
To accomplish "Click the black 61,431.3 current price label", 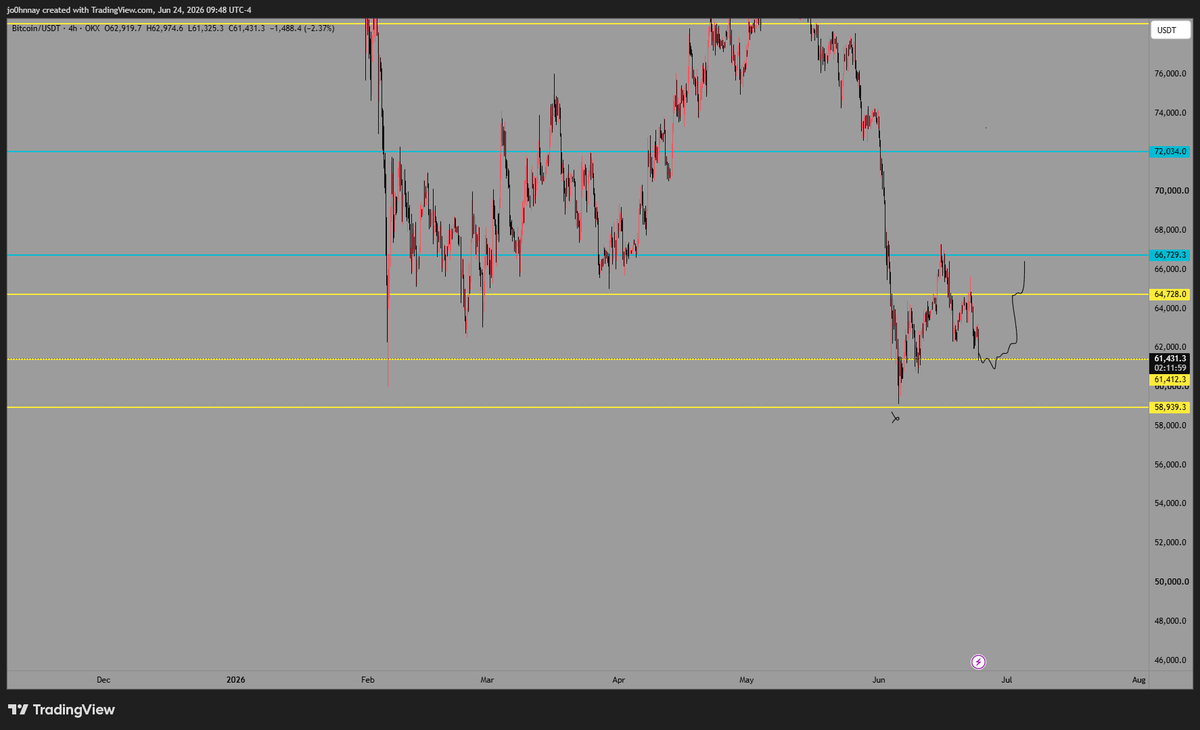I will (1169, 358).
